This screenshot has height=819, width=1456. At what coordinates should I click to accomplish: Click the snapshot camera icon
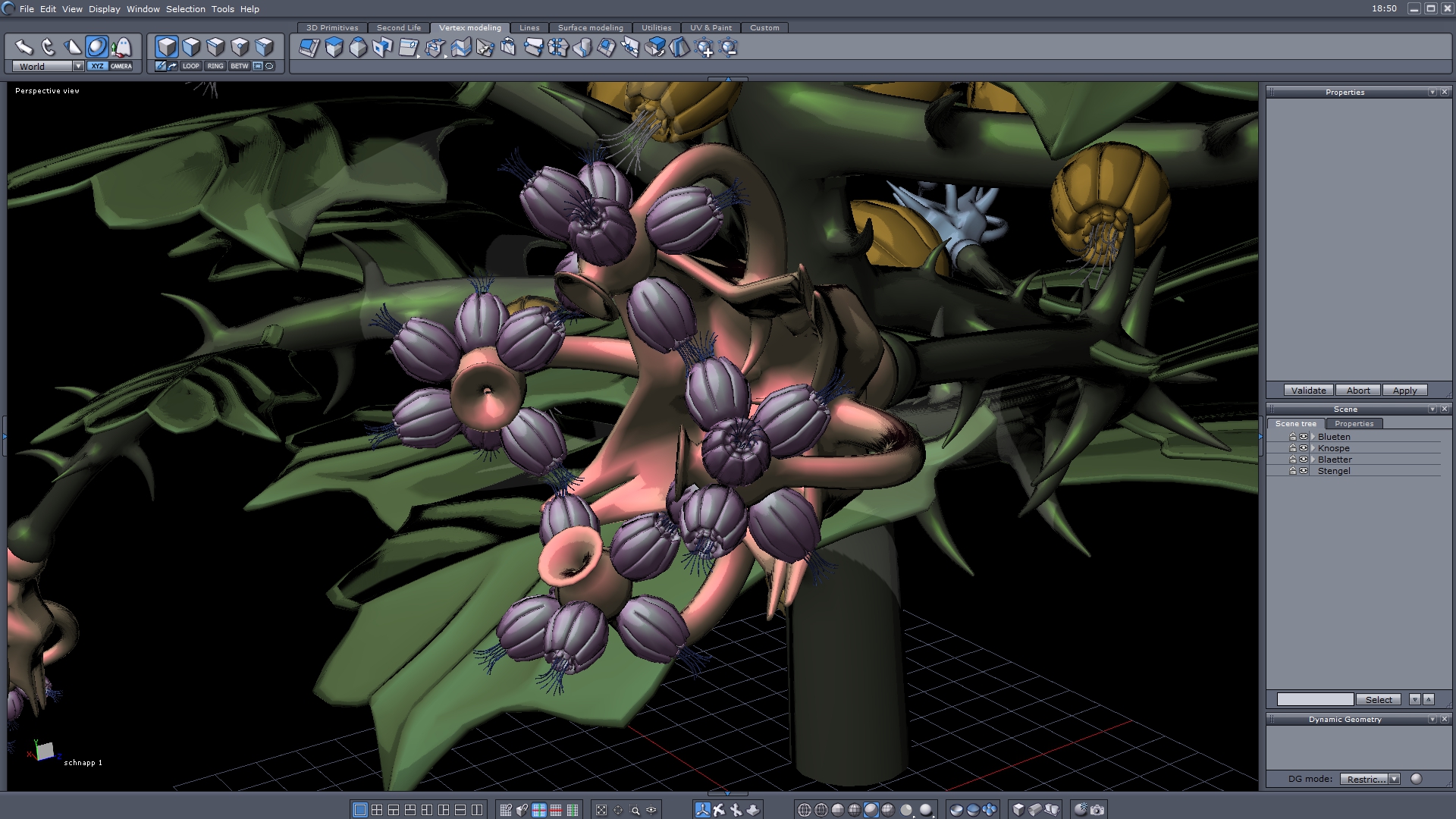click(1097, 810)
